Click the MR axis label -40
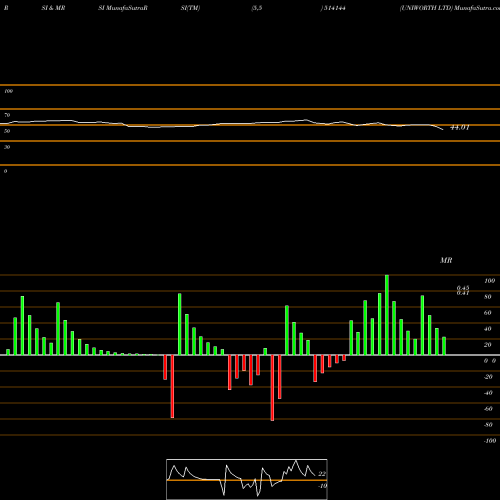Image resolution: width=500 pixels, height=500 pixels. point(488,393)
